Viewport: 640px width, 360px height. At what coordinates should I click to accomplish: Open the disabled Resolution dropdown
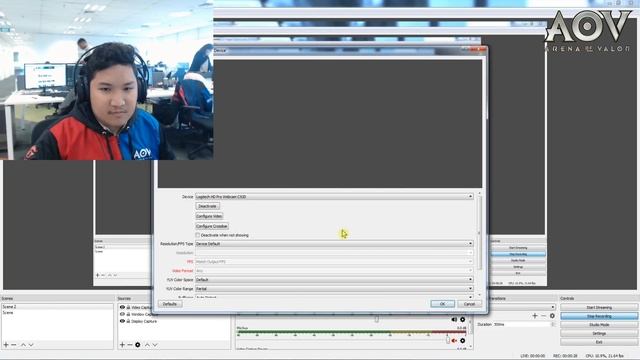(334, 253)
